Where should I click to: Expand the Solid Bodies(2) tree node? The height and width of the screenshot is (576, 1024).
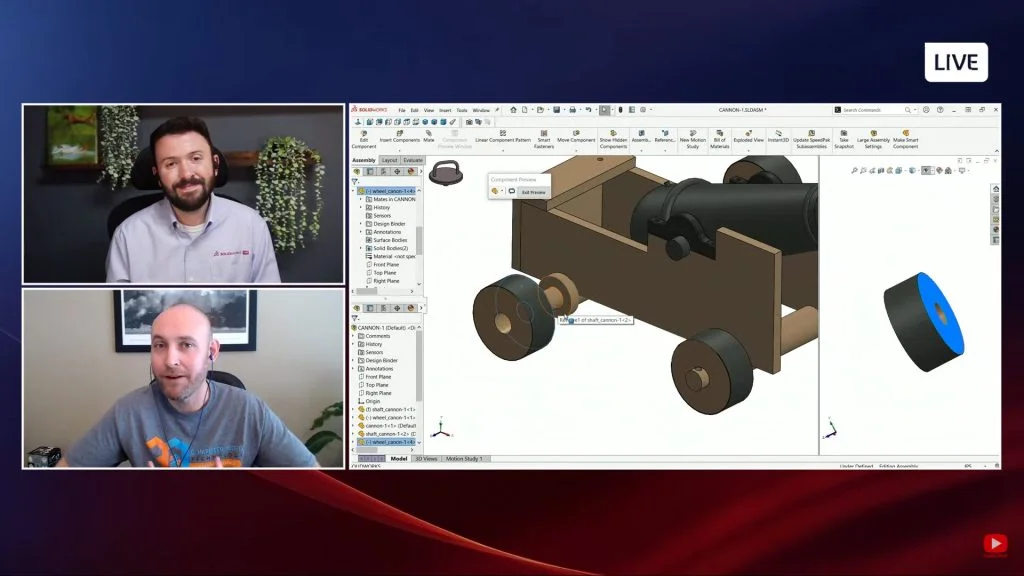[x=361, y=248]
